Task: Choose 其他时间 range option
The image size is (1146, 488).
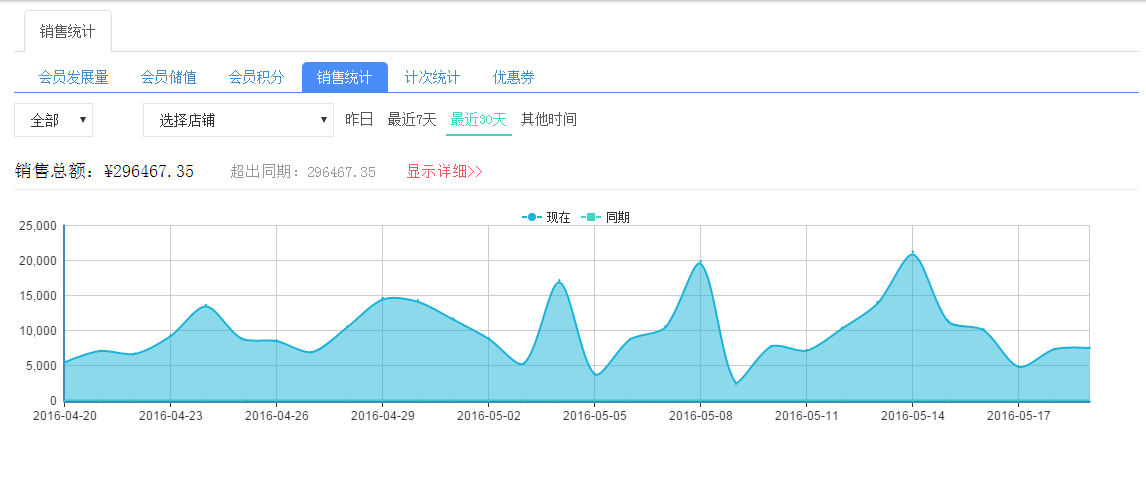Action: 549,119
